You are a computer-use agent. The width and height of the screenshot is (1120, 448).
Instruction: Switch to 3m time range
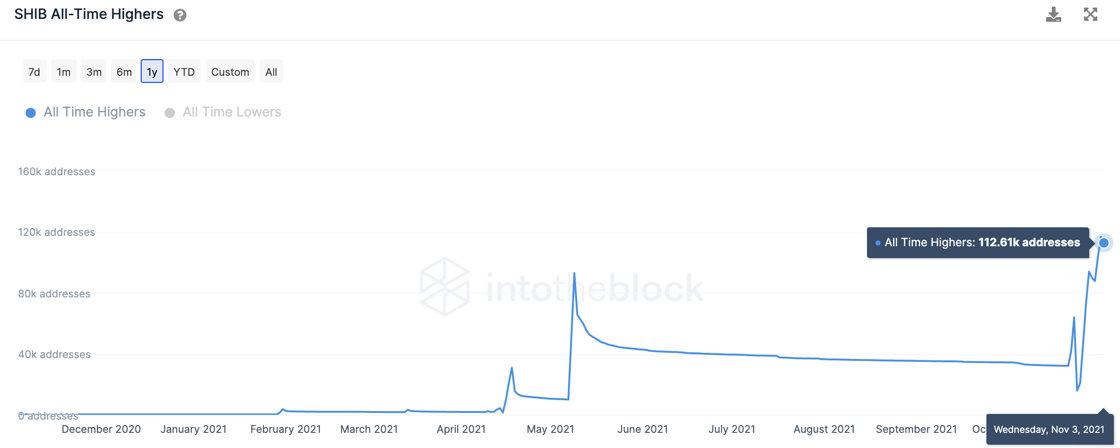point(93,72)
